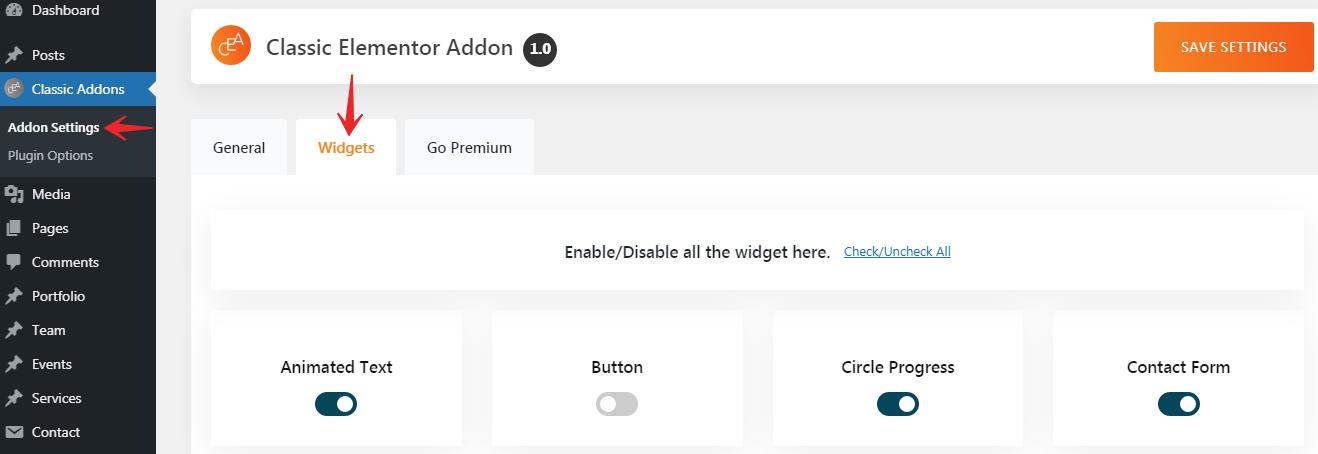Click the Save Settings button
The width and height of the screenshot is (1318, 454).
pos(1233,47)
